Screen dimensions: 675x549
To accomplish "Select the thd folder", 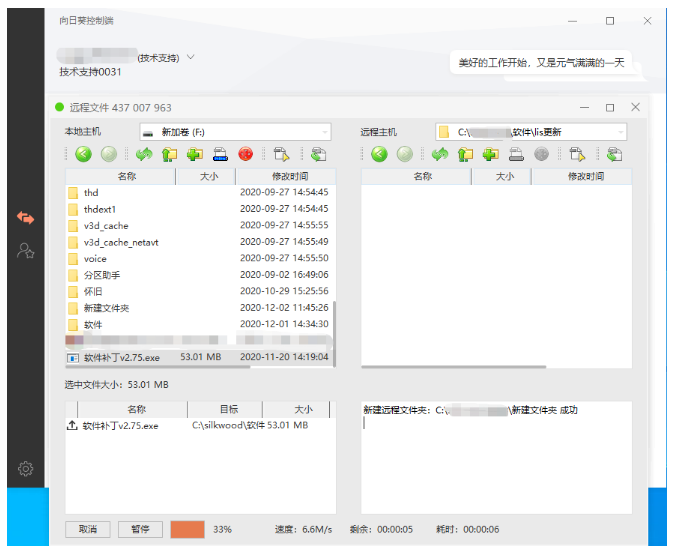I will pyautogui.click(x=200, y=192).
